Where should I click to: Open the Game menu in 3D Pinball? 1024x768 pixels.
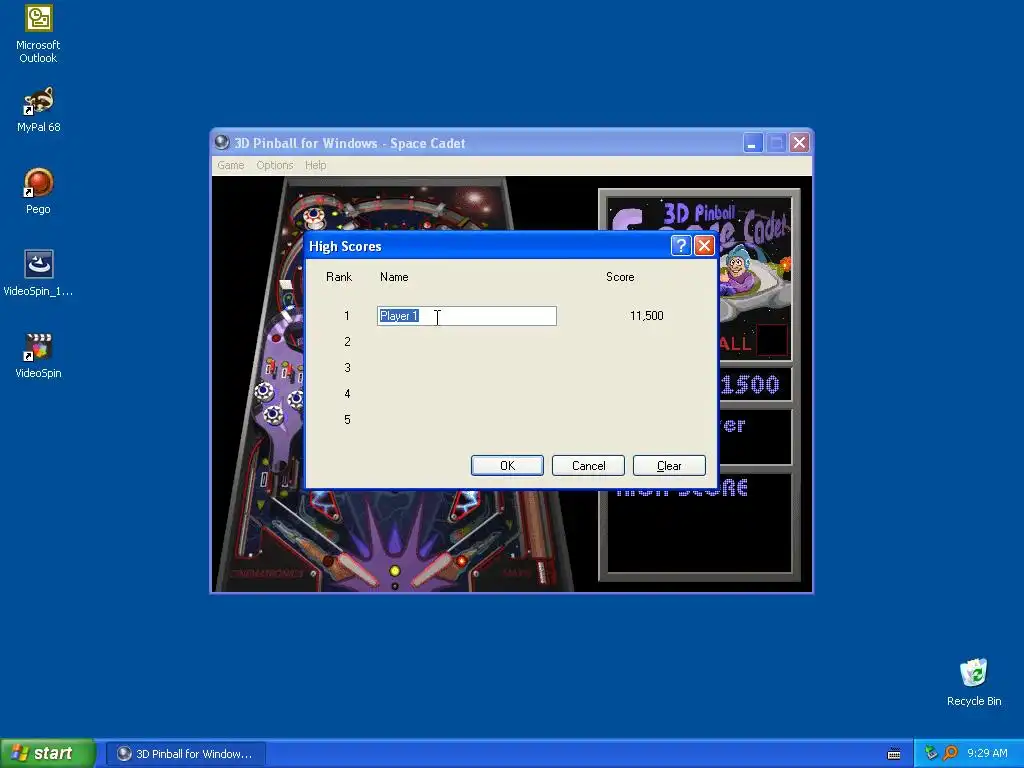click(231, 165)
